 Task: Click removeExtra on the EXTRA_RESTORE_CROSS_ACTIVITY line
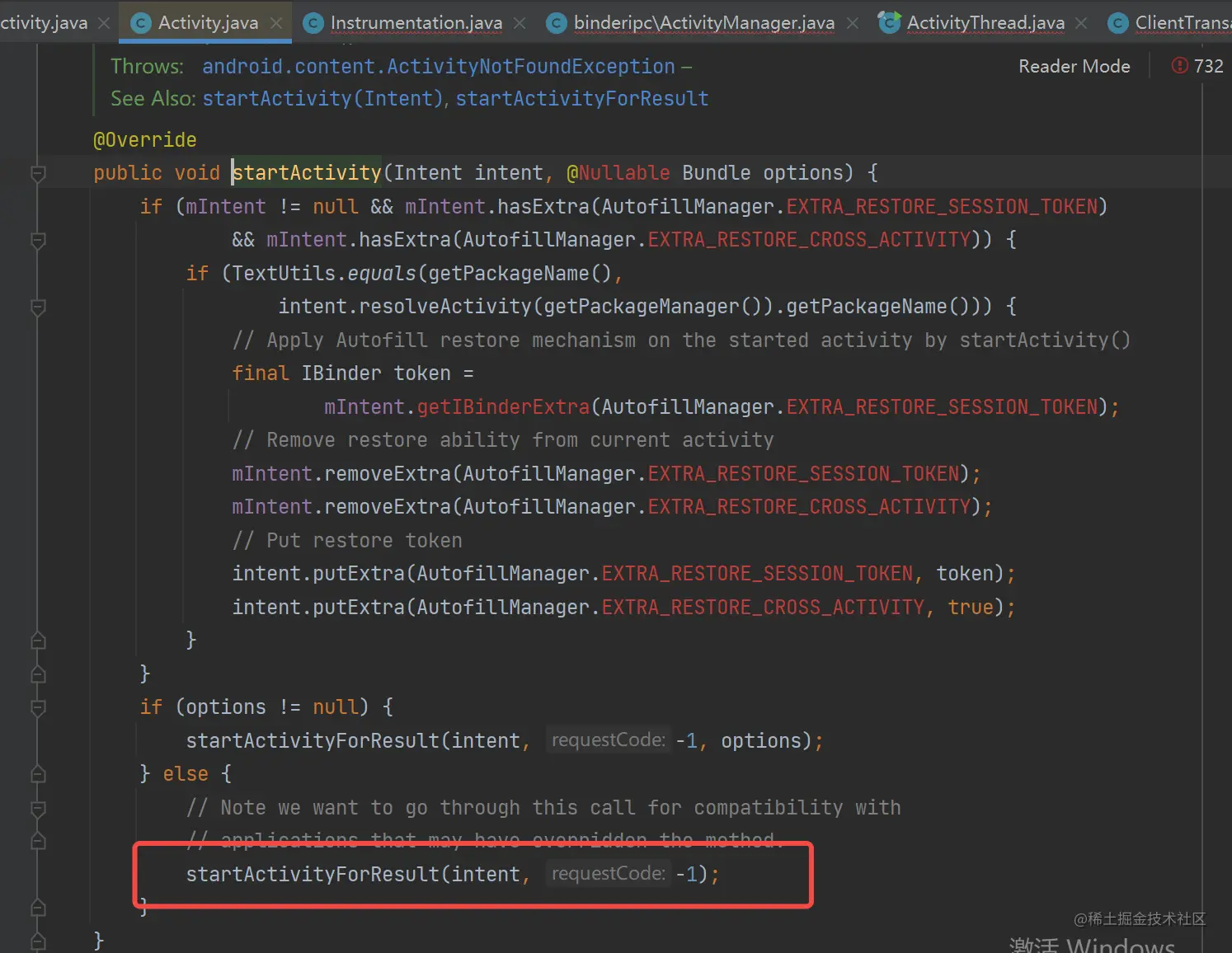(388, 507)
